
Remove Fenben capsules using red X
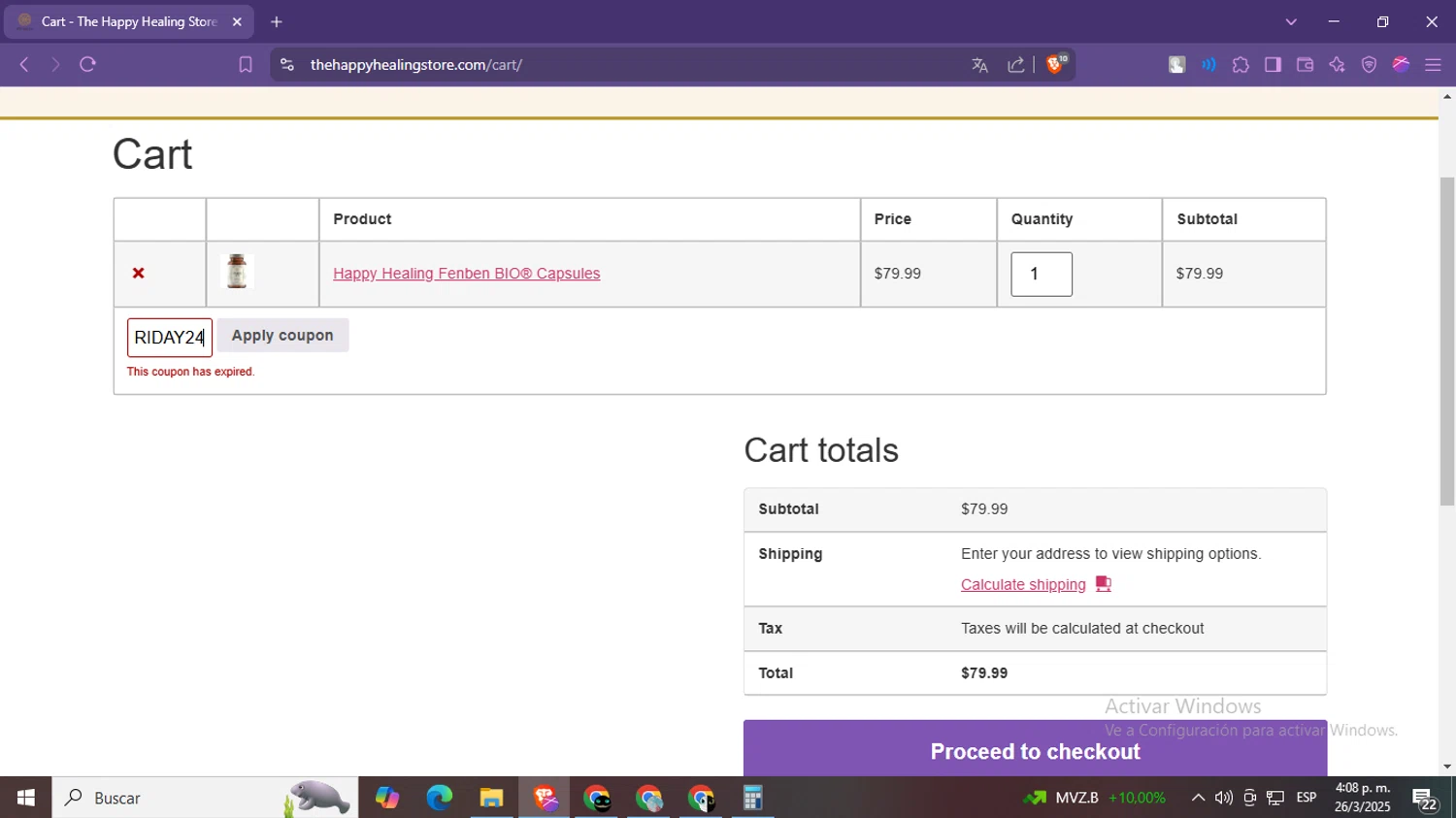pos(138,274)
